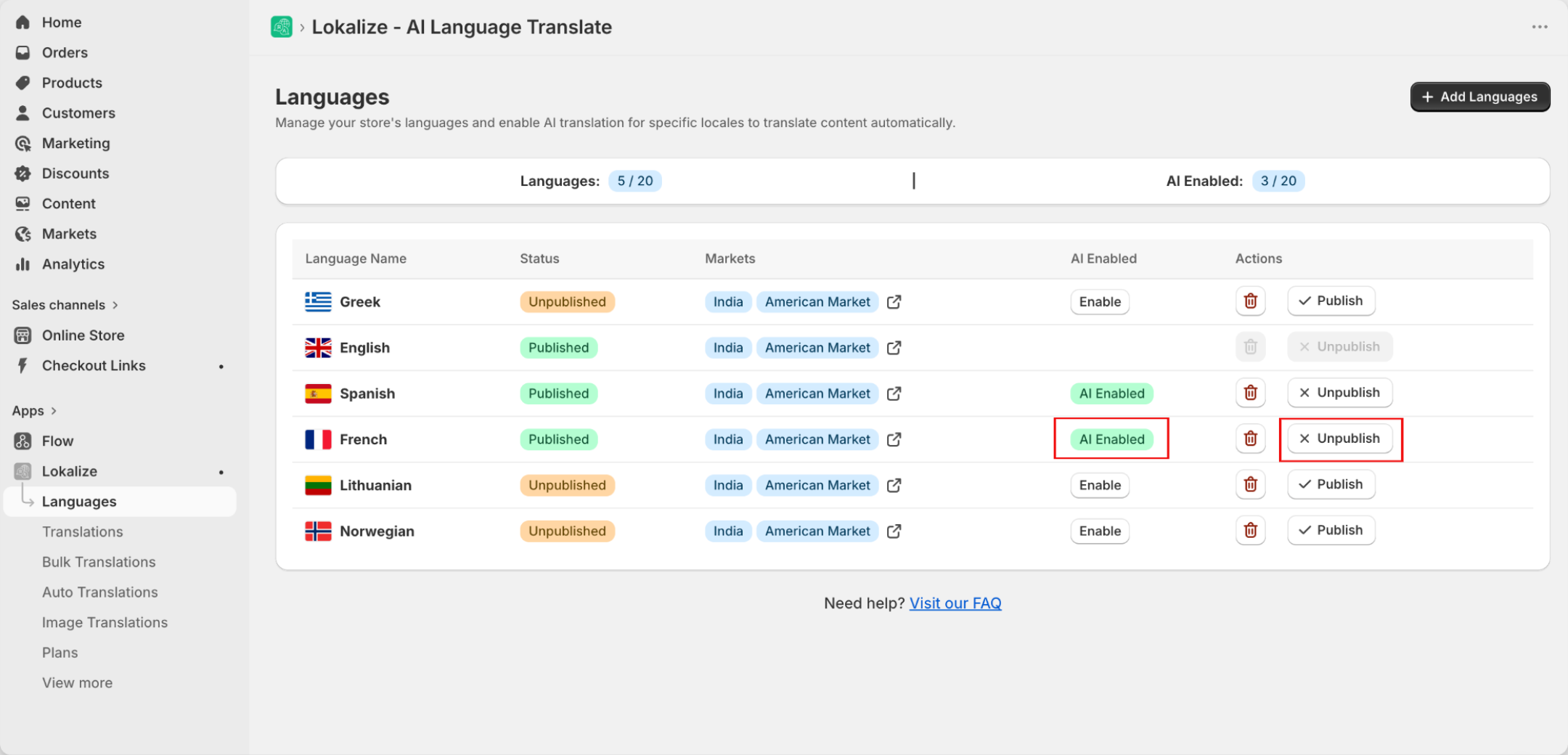The height and width of the screenshot is (755, 1568).
Task: Open the Translations sidebar item
Action: click(x=82, y=532)
